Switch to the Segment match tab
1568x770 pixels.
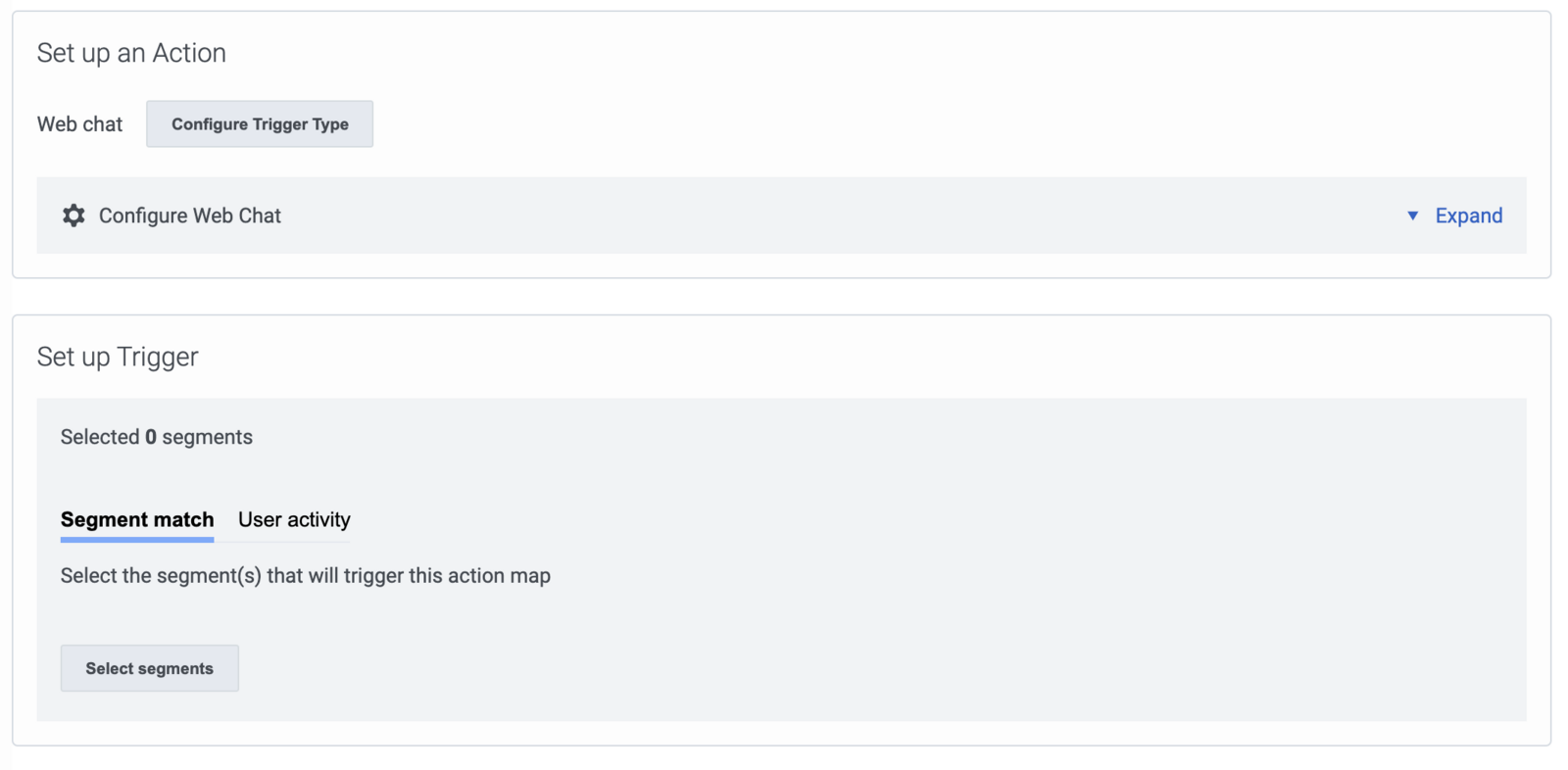pyautogui.click(x=137, y=520)
